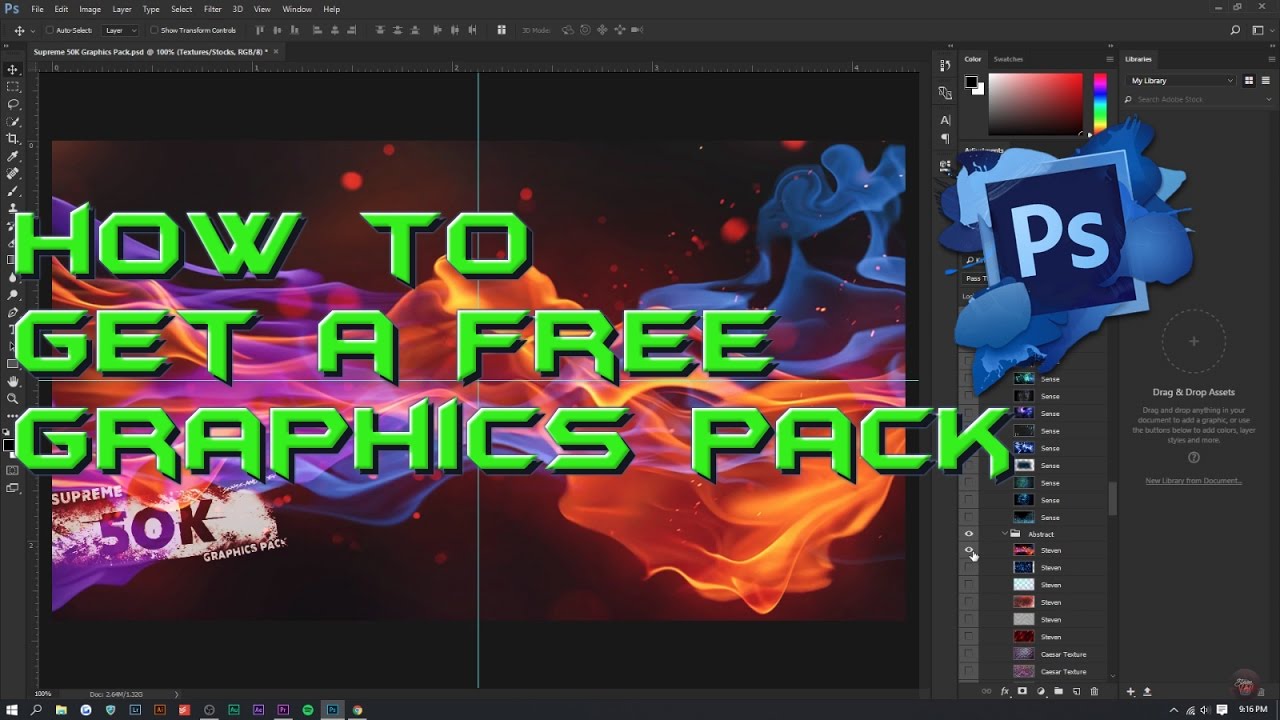
Task: Click the align top edges icon
Action: (x=260, y=30)
